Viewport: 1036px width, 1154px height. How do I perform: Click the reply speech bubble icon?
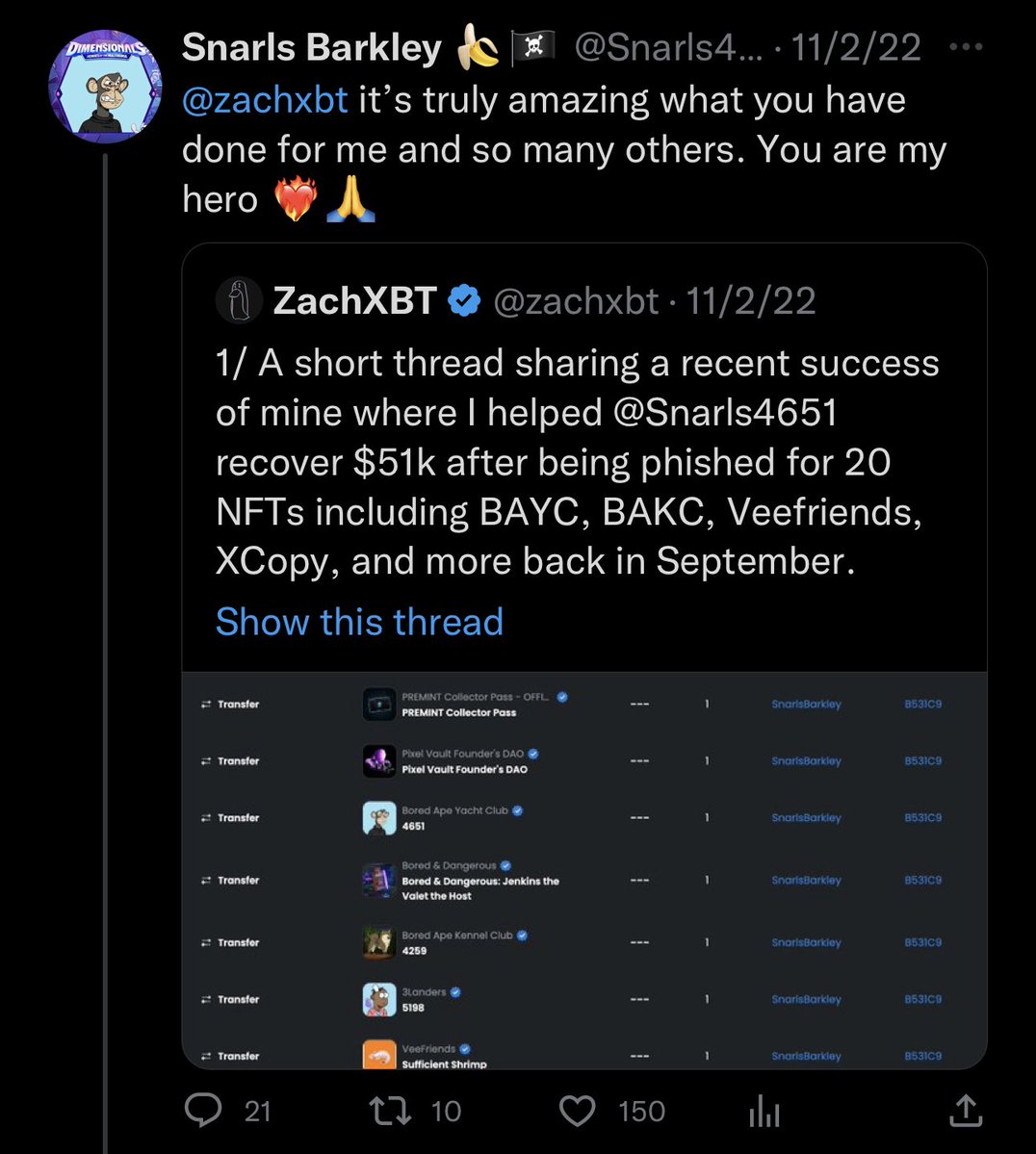pyautogui.click(x=203, y=1111)
